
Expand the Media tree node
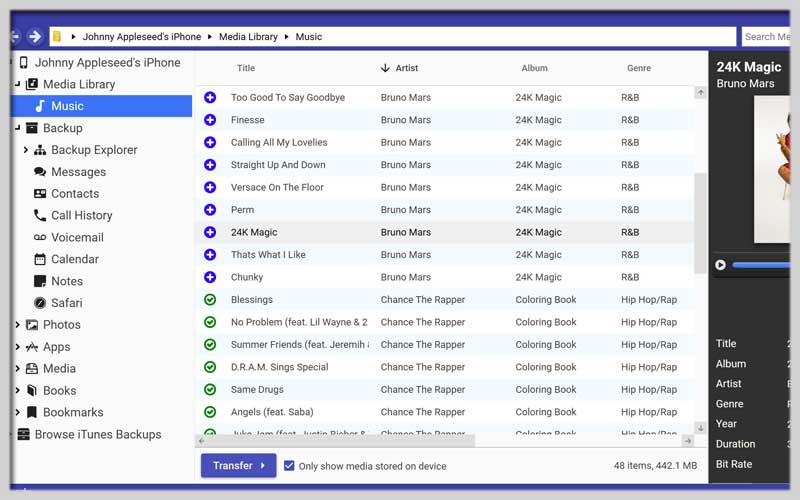coord(17,368)
